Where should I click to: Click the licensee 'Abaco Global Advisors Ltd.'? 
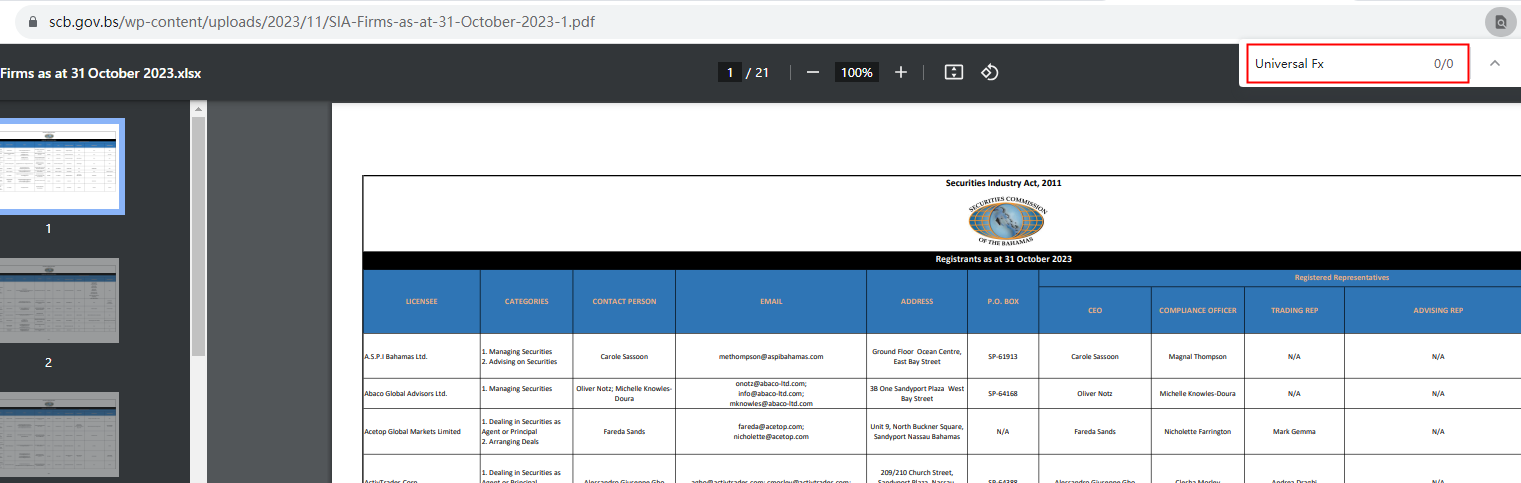click(405, 393)
